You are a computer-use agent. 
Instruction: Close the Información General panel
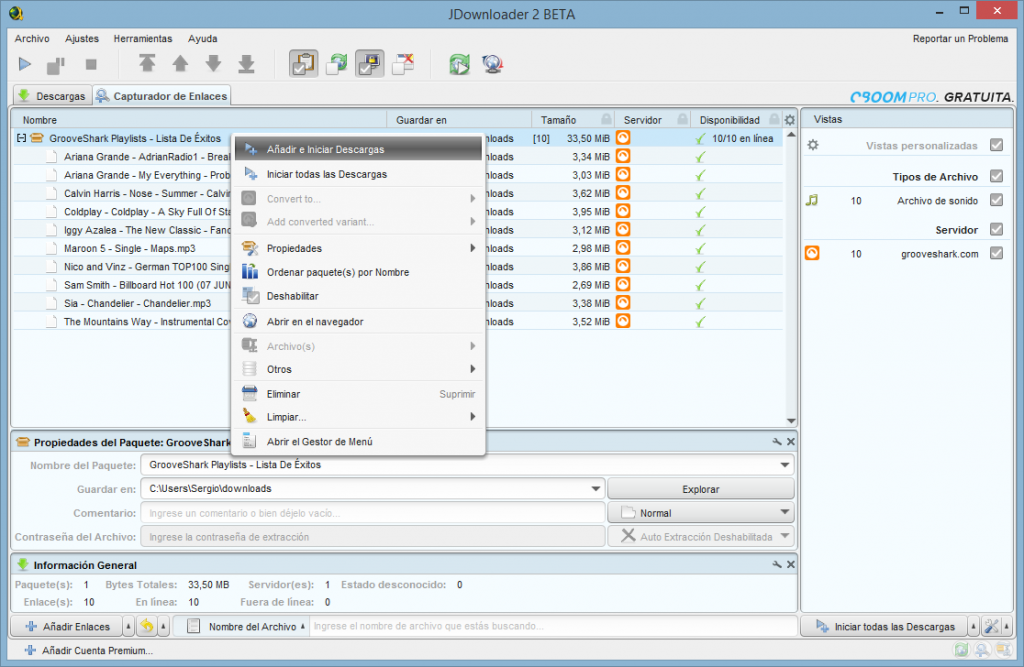click(x=791, y=564)
